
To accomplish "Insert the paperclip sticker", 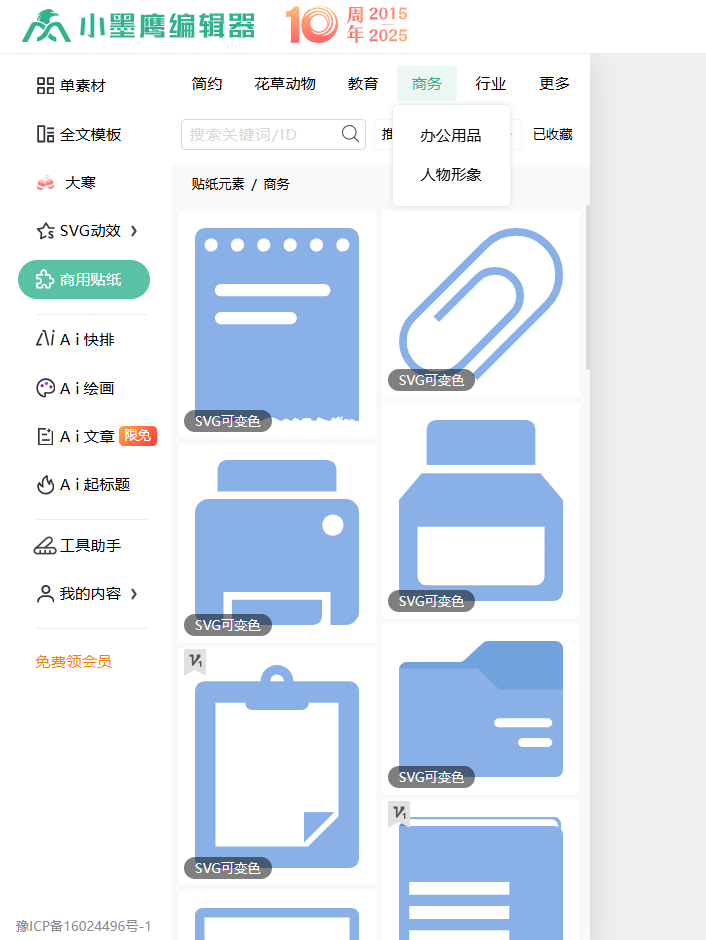I will pos(480,303).
